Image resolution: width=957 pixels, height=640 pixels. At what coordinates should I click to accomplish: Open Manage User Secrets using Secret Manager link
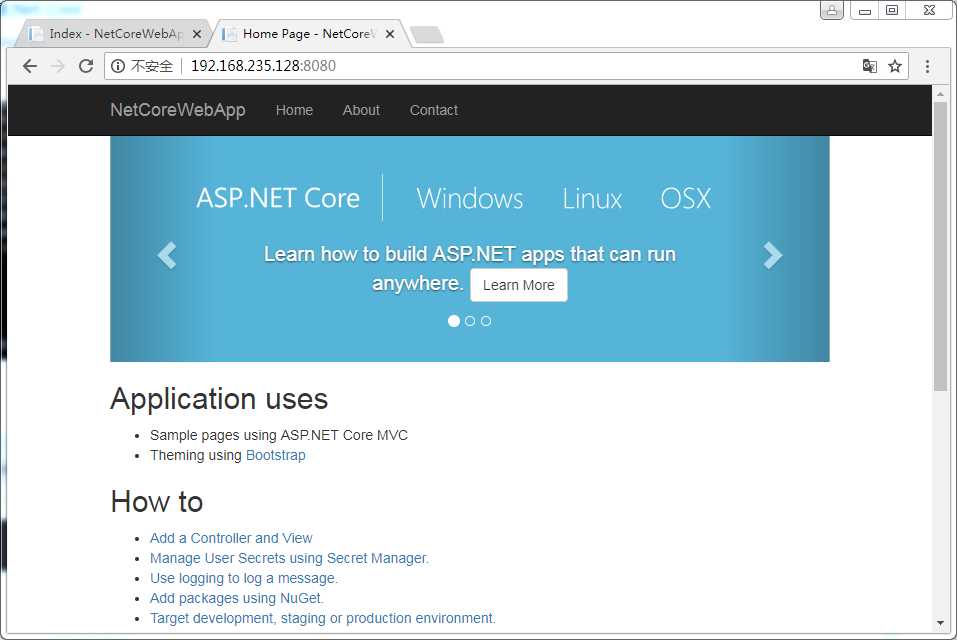point(289,558)
